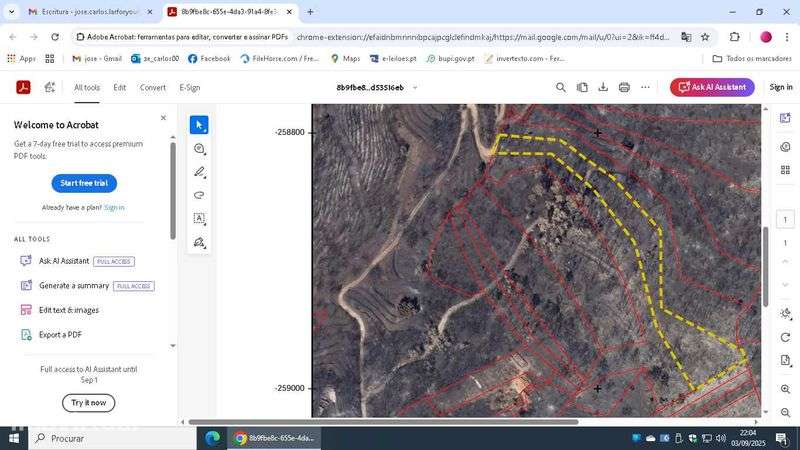Open the All tools menu

pyautogui.click(x=87, y=88)
